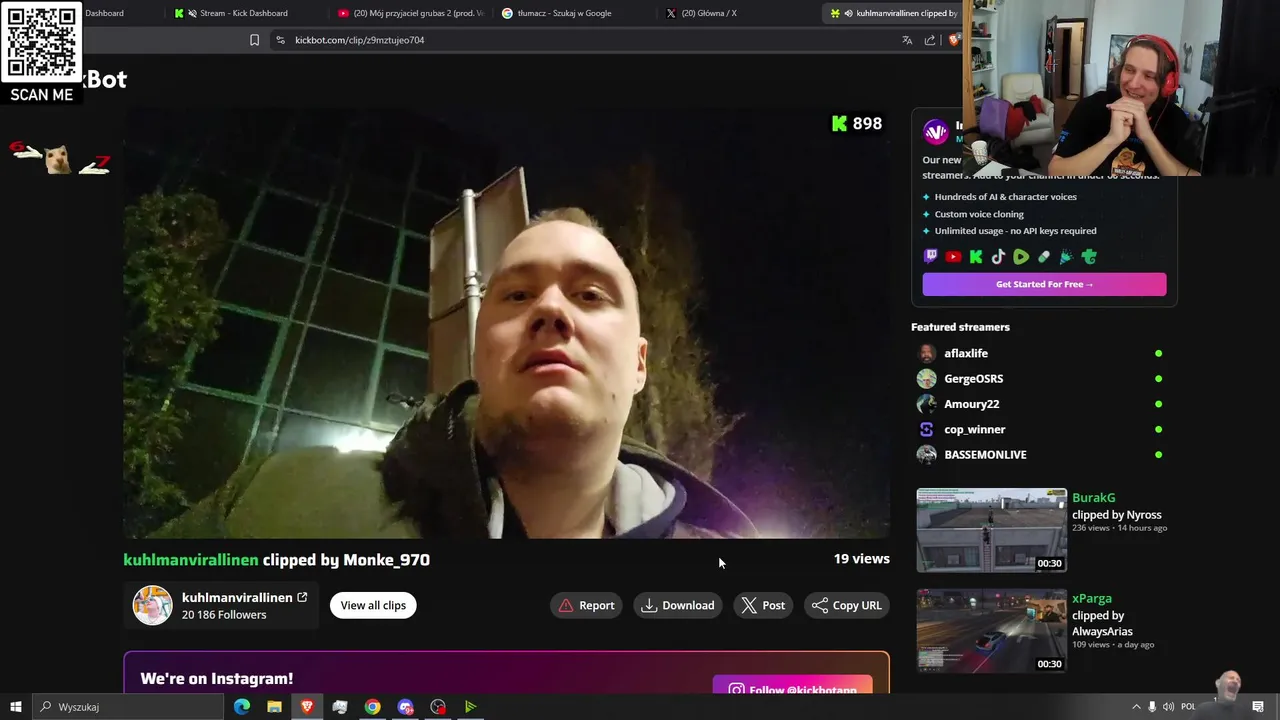Screen dimensions: 1280x720
Task: Click the Twitch icon in ad card
Action: pos(931,257)
